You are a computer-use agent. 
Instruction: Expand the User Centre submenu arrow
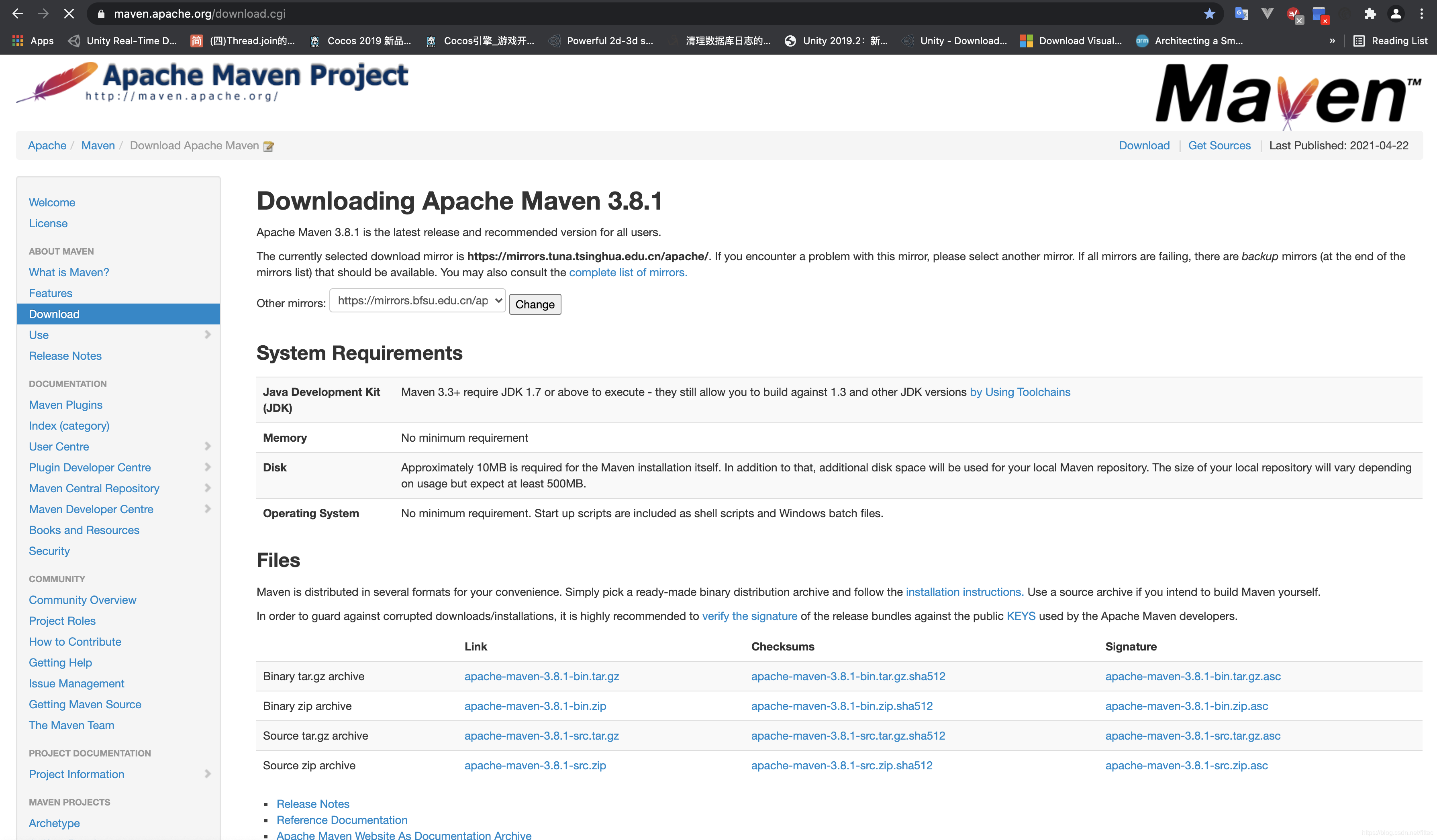(x=208, y=447)
